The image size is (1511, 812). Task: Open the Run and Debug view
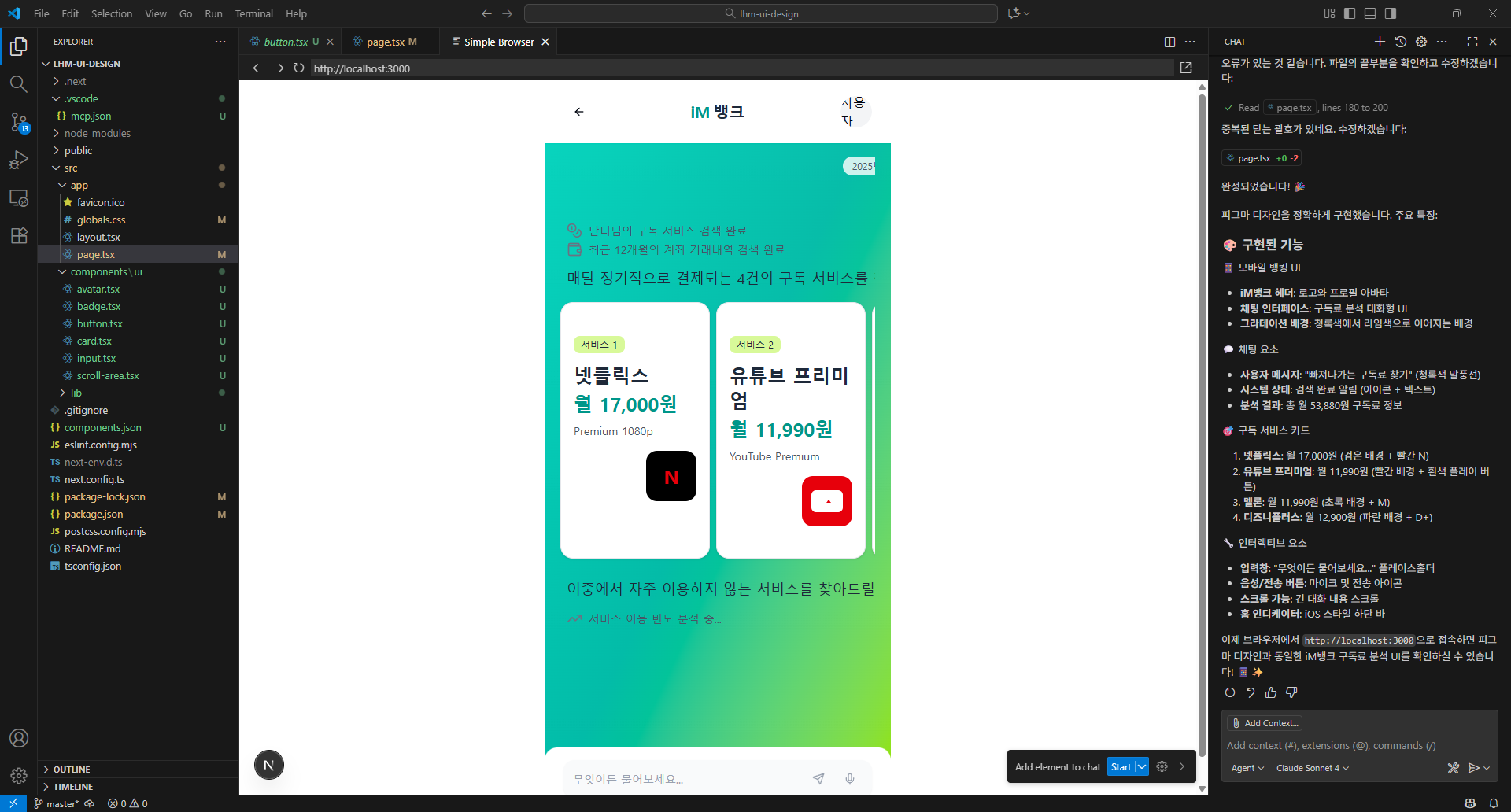click(19, 160)
